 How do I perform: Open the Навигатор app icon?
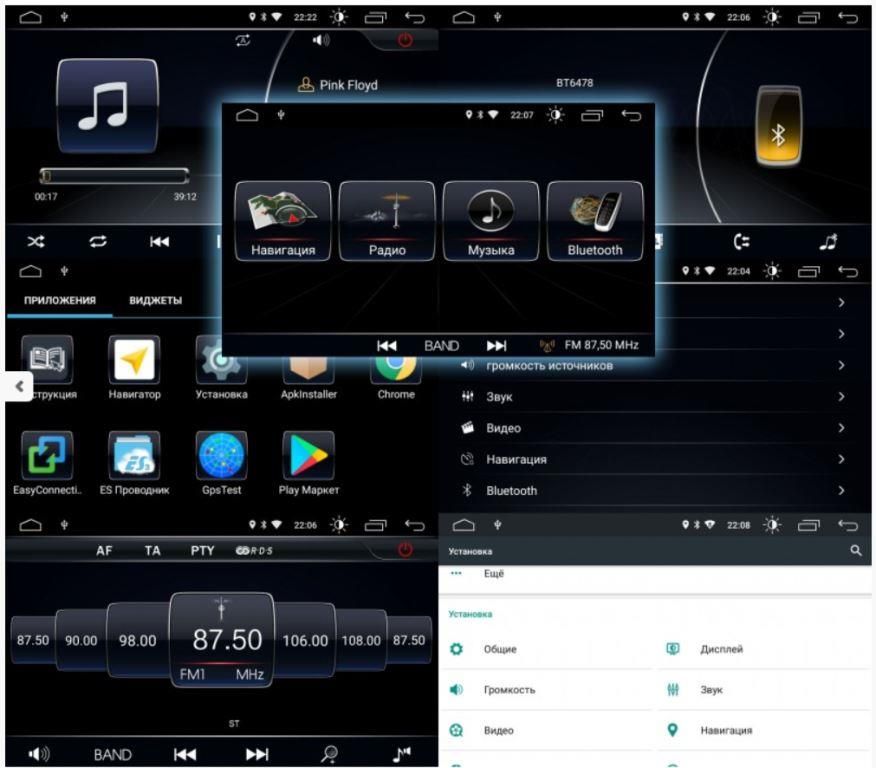click(x=134, y=360)
